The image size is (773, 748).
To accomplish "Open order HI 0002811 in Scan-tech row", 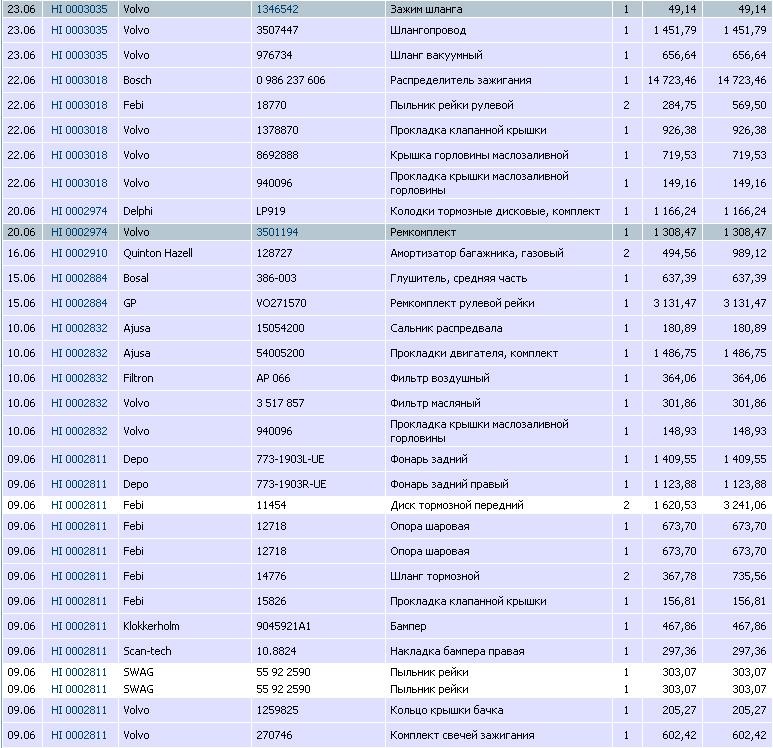I will (x=79, y=651).
